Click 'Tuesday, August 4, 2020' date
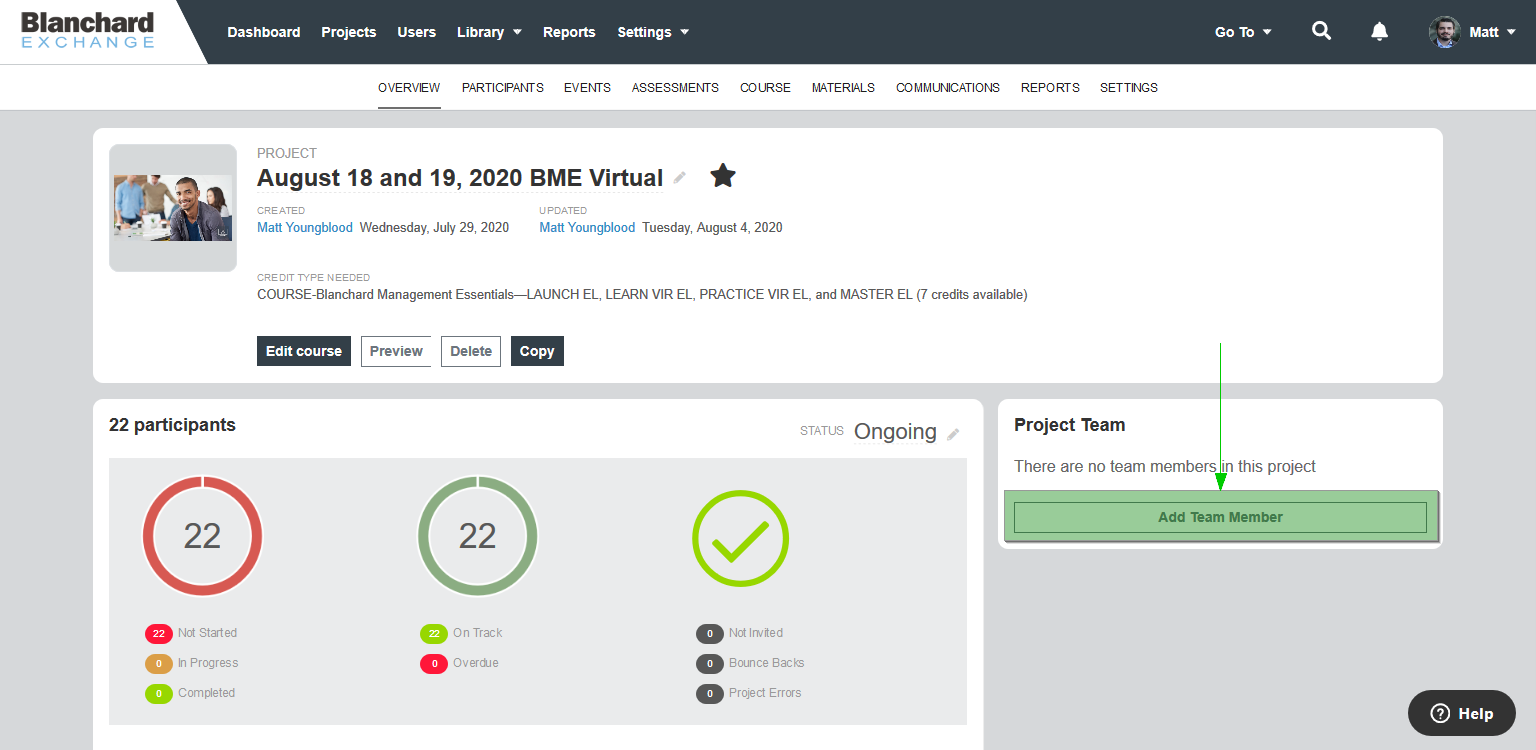 (712, 228)
